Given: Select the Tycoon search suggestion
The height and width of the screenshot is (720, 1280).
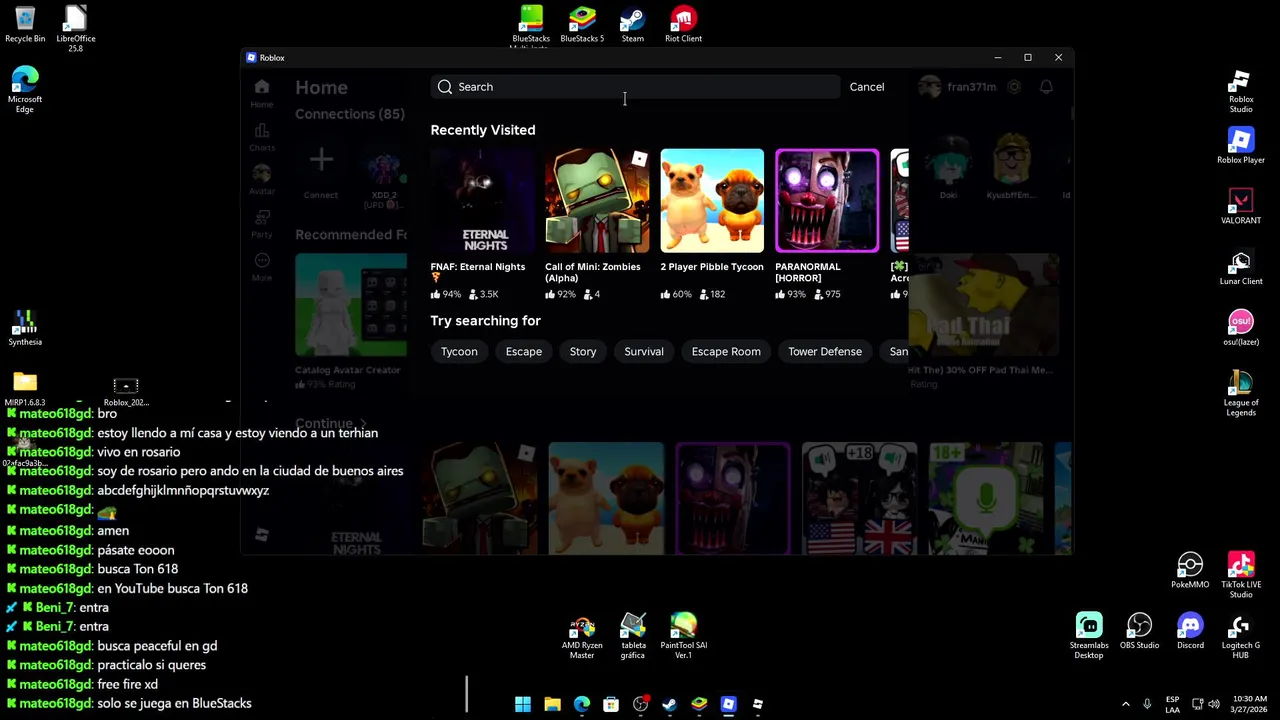Looking at the screenshot, I should (x=459, y=351).
